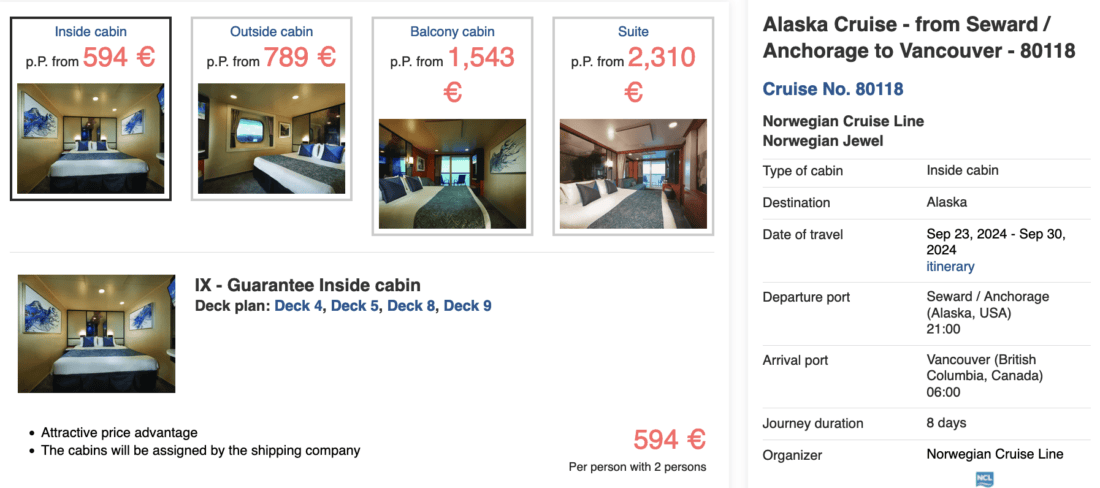View the Deck 9 plan
Viewport: 1100px width, 488px height.
[x=467, y=306]
